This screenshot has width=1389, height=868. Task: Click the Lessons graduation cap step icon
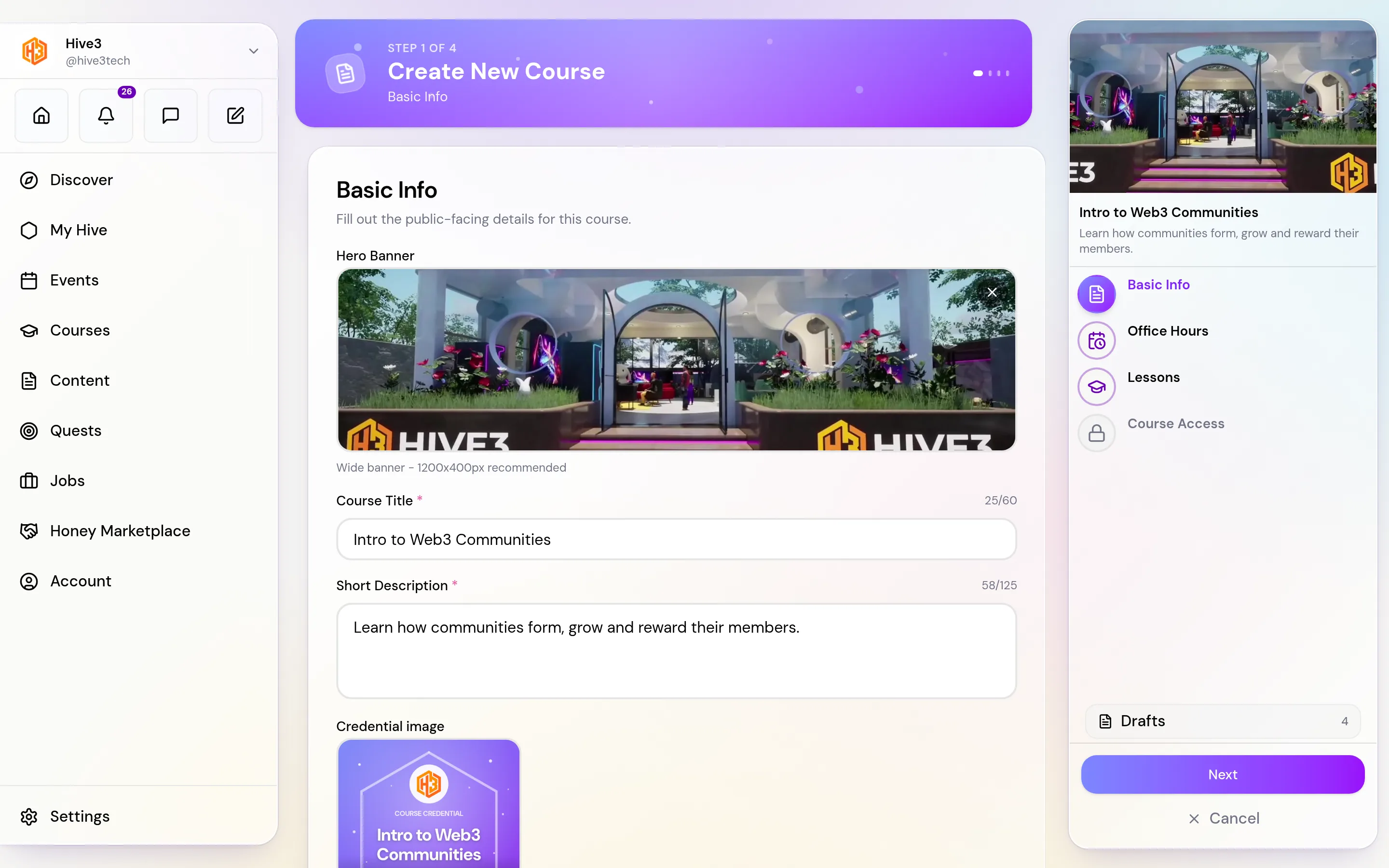click(1096, 387)
